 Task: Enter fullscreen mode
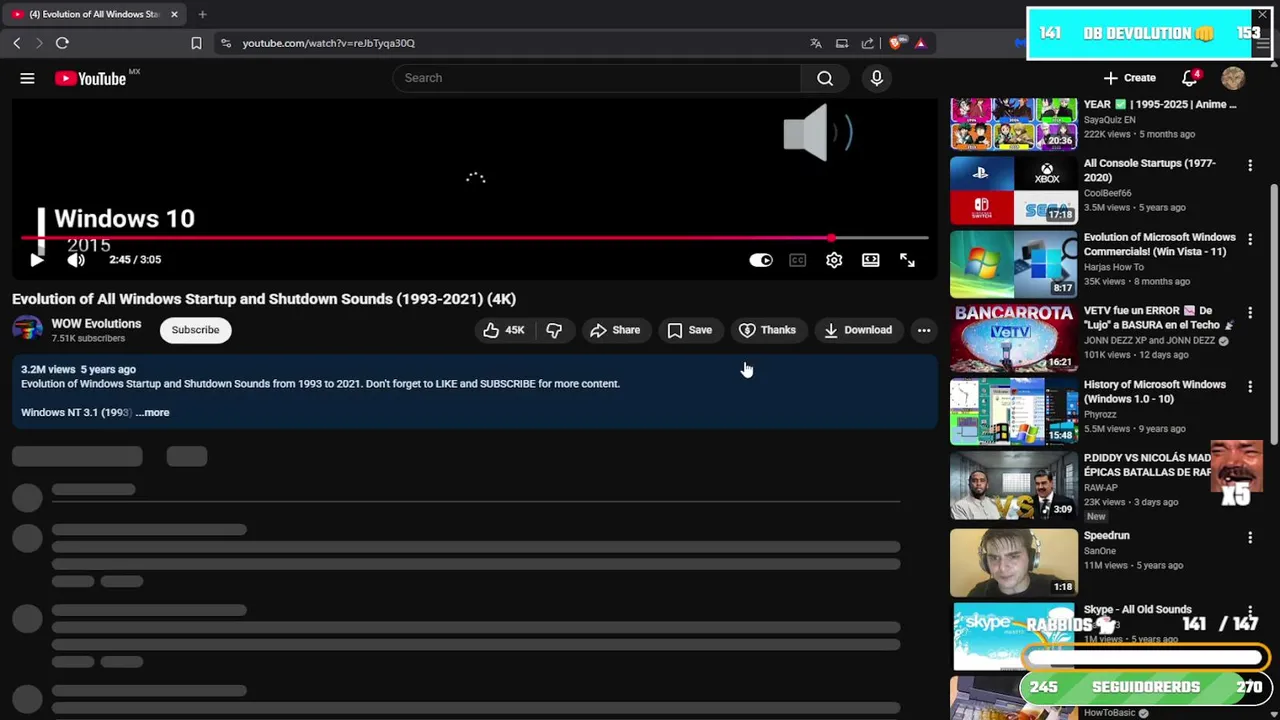[907, 260]
